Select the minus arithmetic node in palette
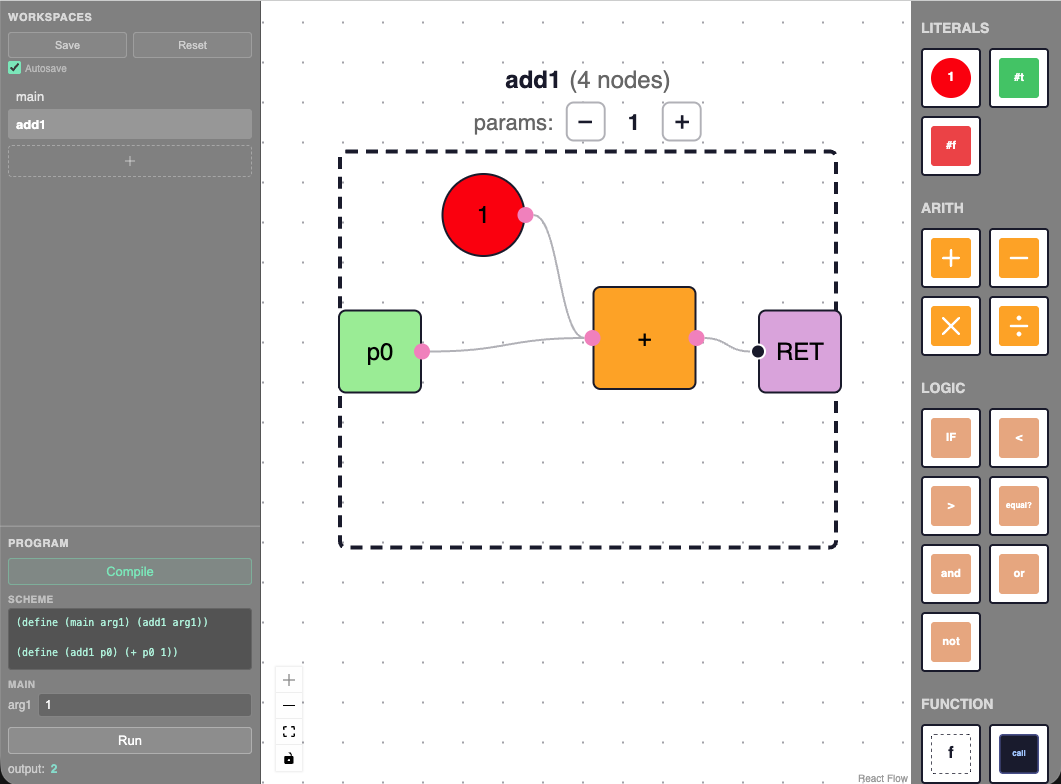 pos(1018,258)
